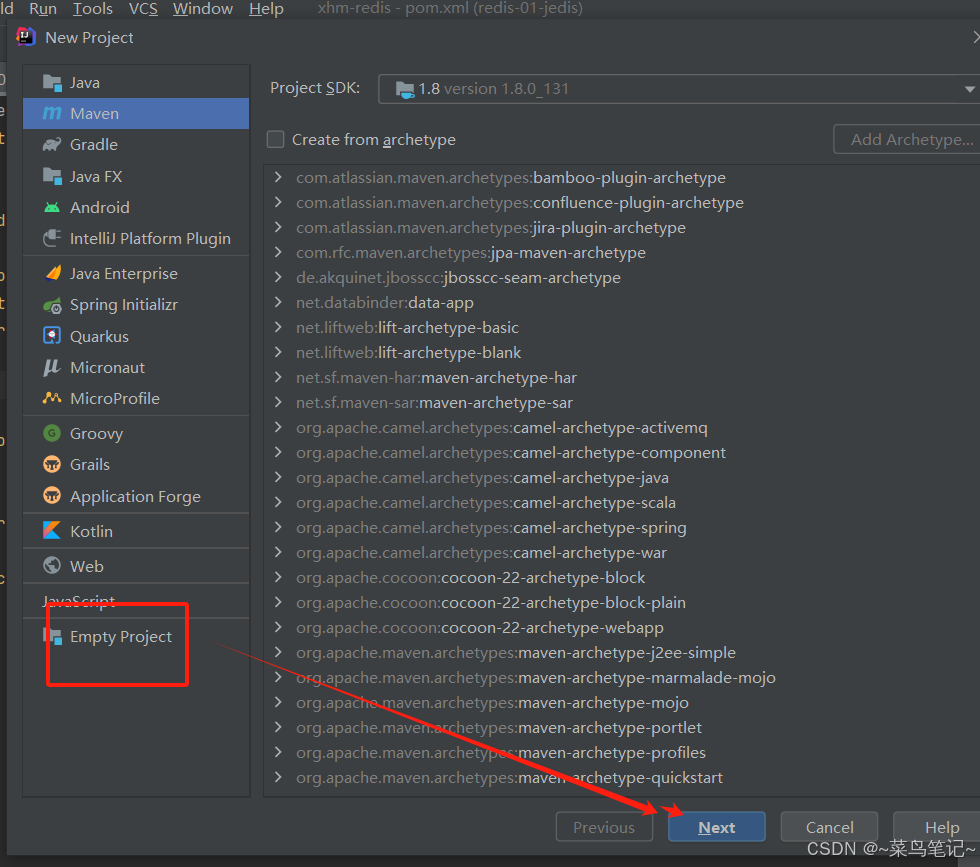Expand maven-archetype-mojo node

point(278,703)
